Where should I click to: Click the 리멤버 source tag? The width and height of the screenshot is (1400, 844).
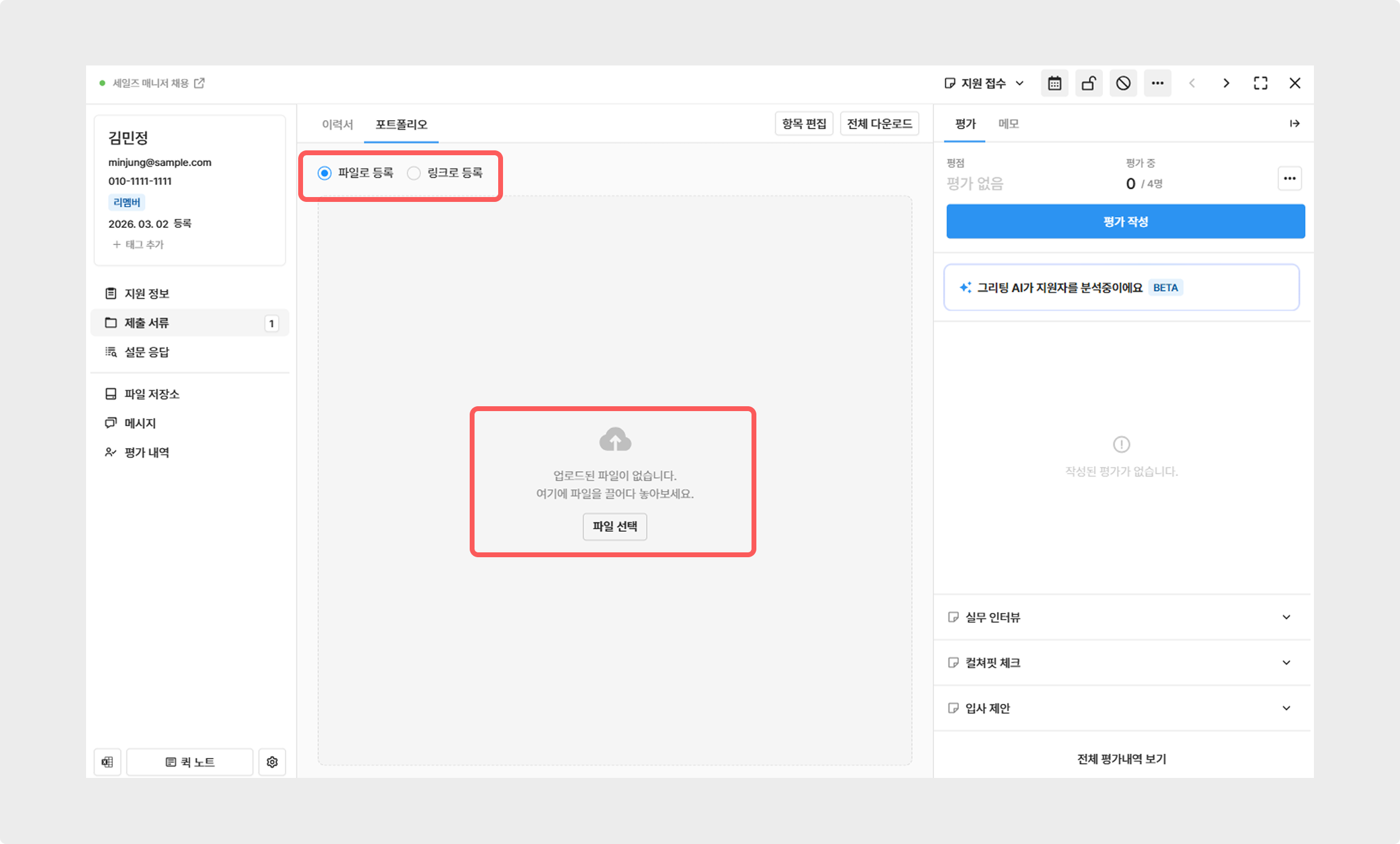[x=127, y=203]
